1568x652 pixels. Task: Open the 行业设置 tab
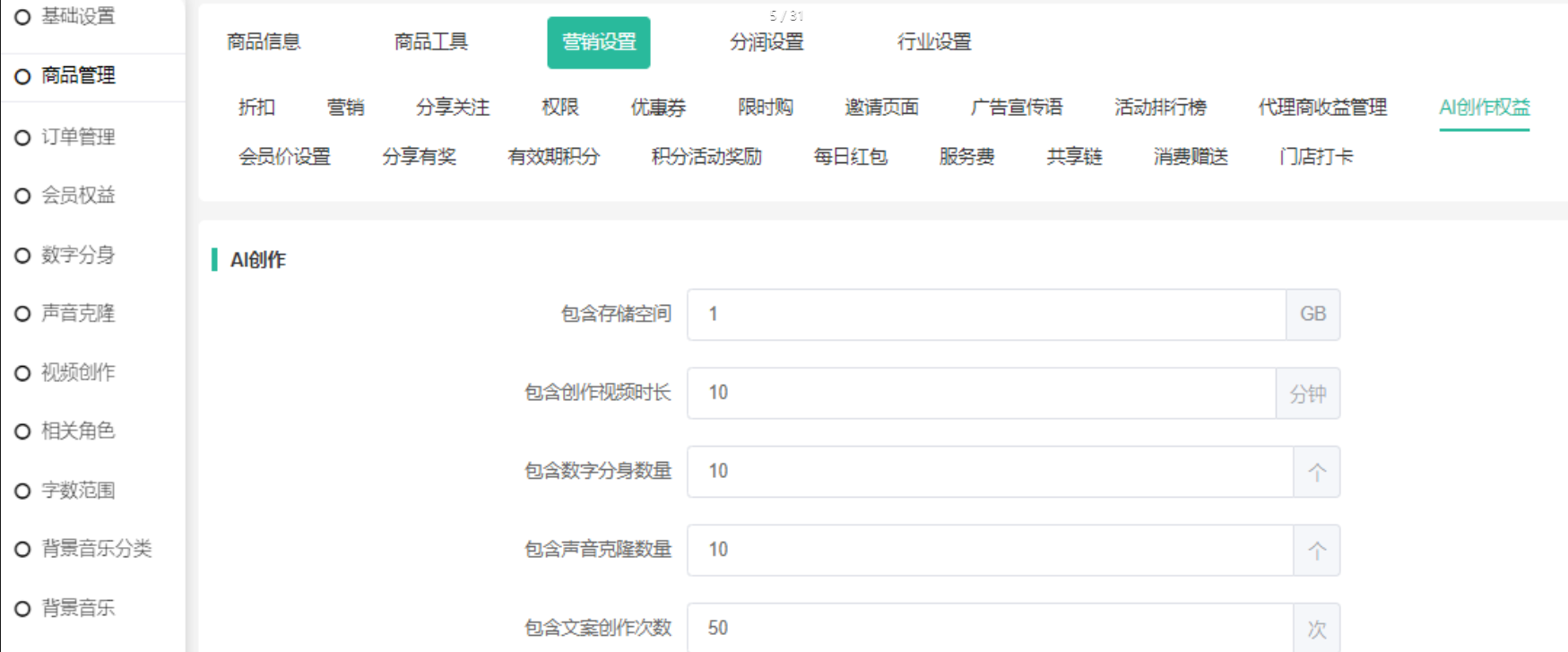pos(934,42)
